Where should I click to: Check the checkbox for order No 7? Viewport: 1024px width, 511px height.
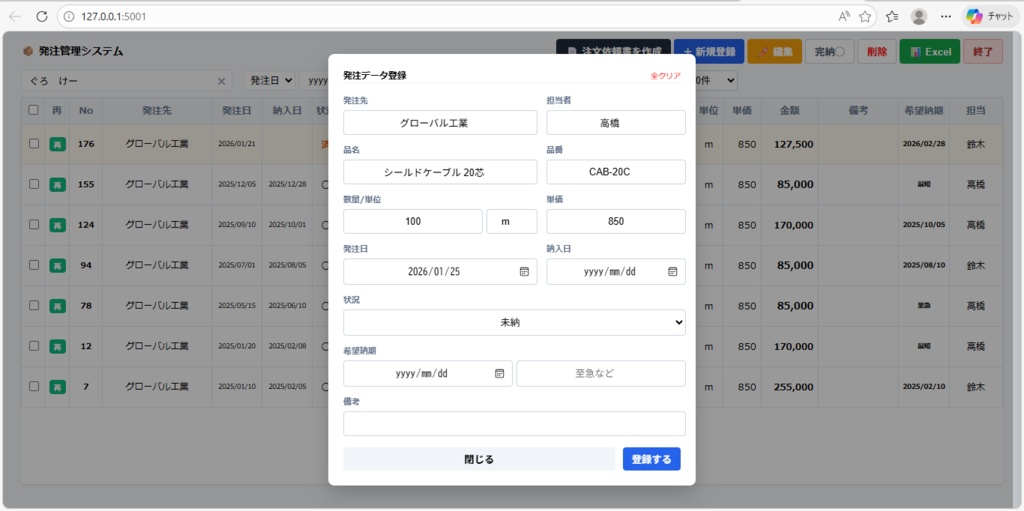34,386
